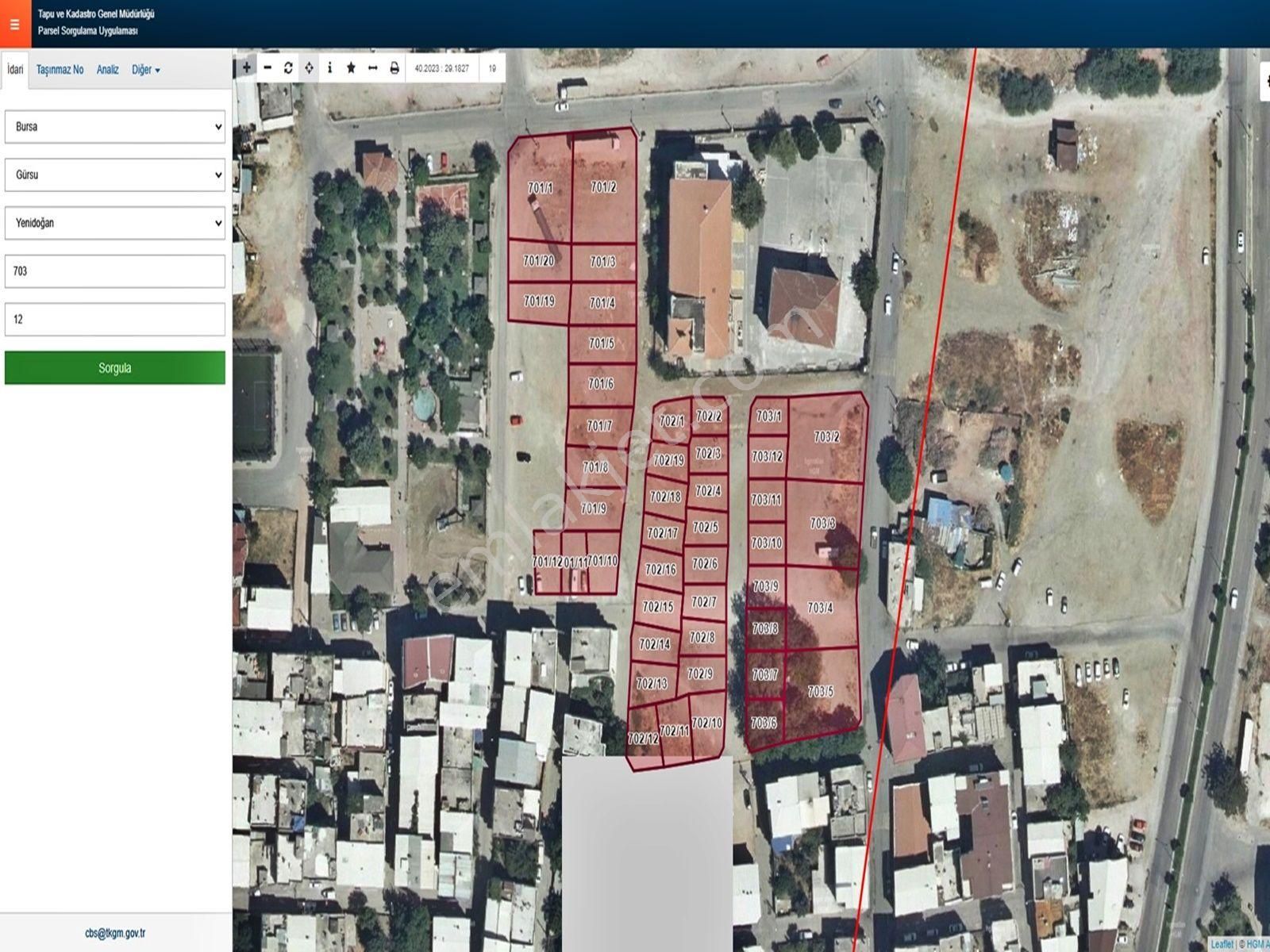Select parcel 701/4 on the map

pos(602,303)
